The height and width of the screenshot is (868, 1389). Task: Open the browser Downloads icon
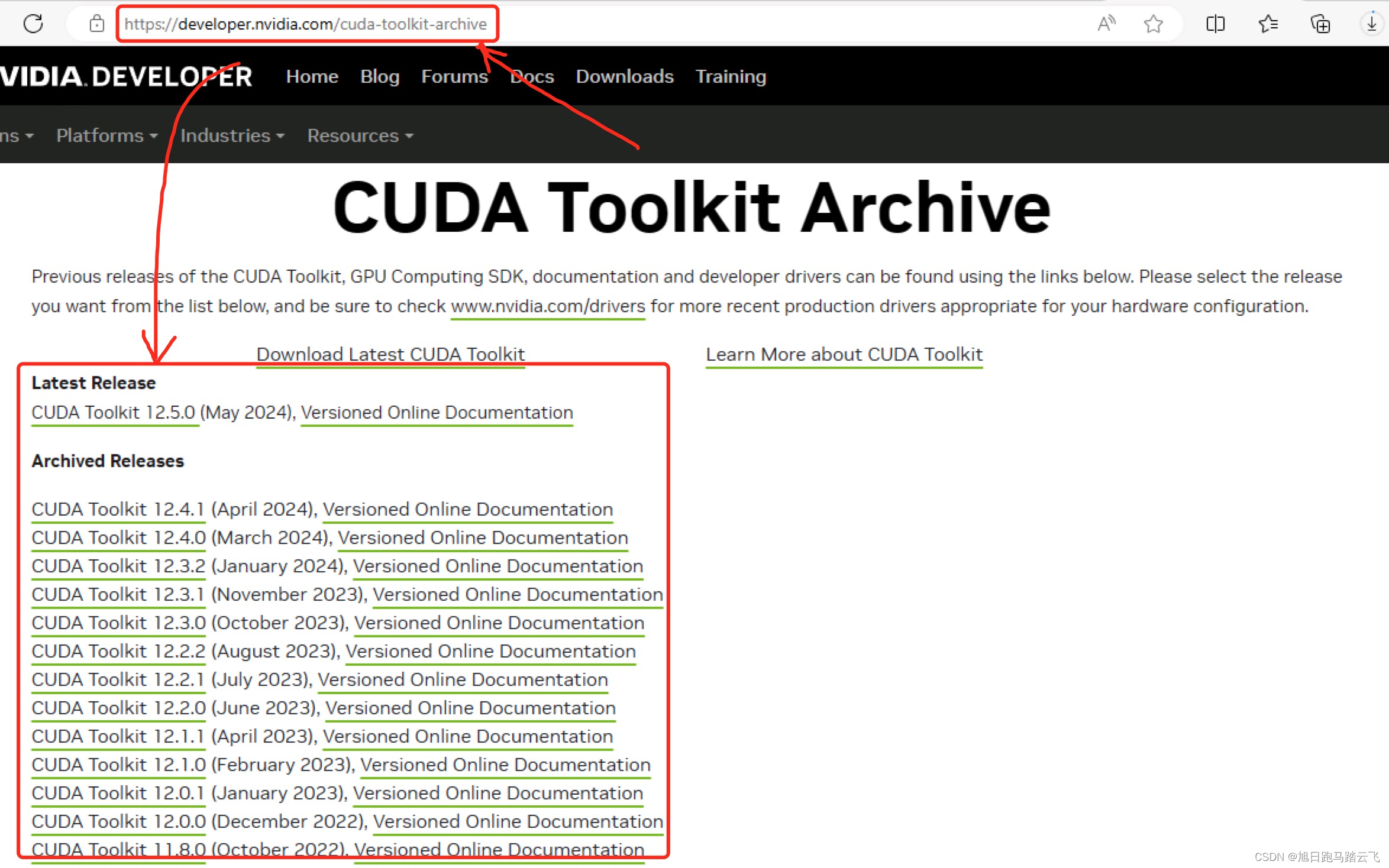coord(1371,24)
